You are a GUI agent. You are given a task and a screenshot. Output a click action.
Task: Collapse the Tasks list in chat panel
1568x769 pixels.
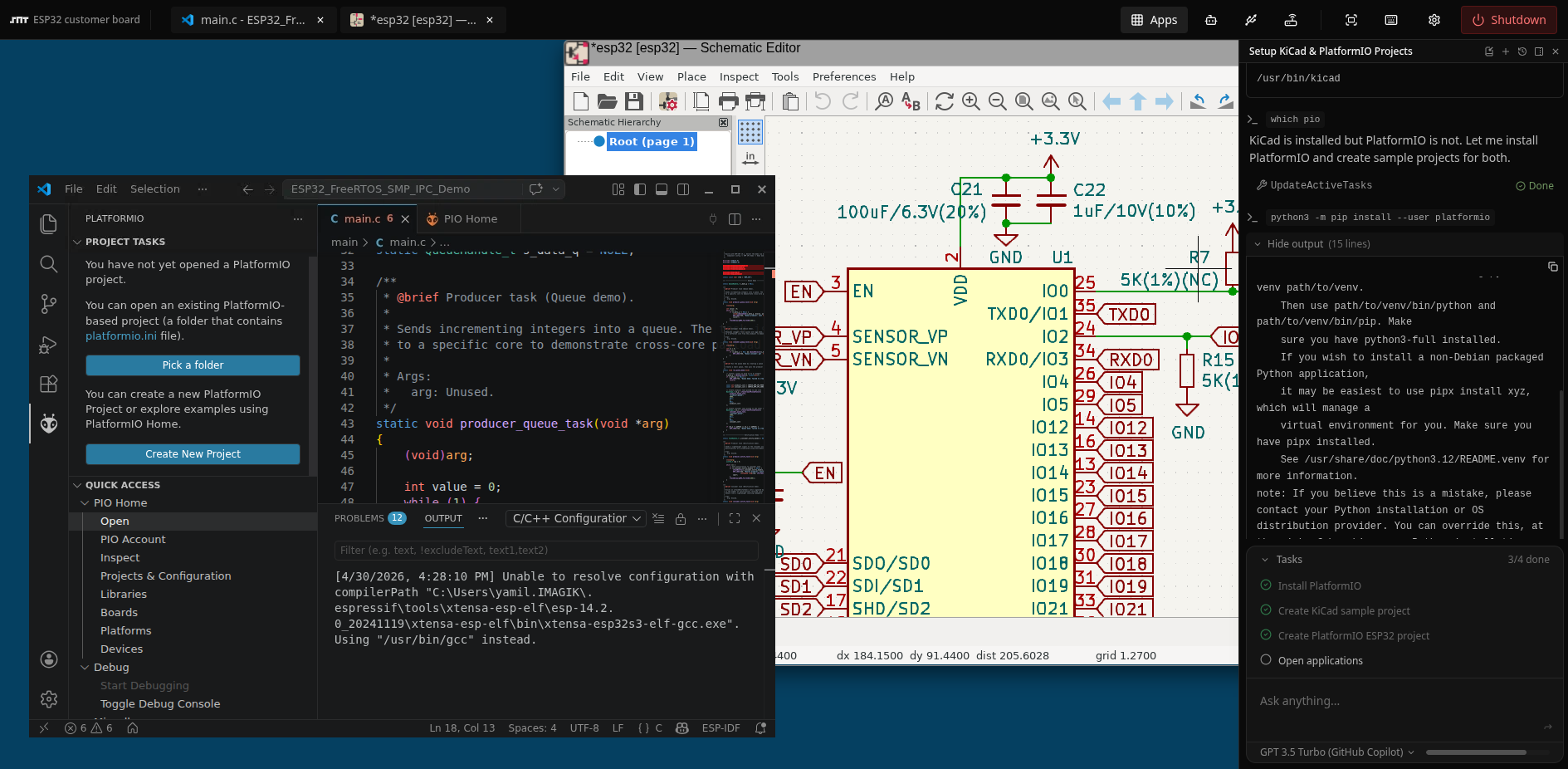pos(1265,560)
